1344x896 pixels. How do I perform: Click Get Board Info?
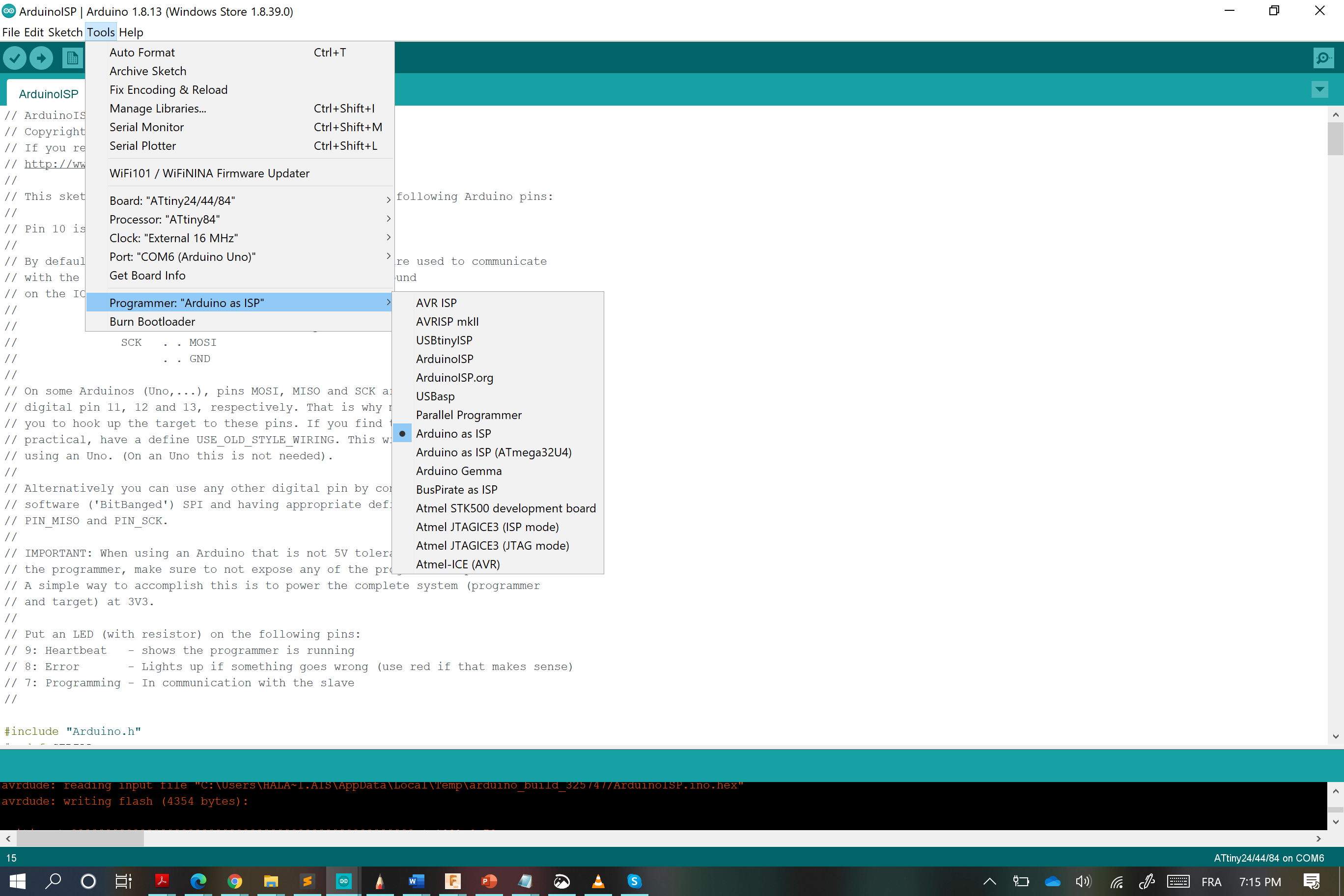click(147, 276)
